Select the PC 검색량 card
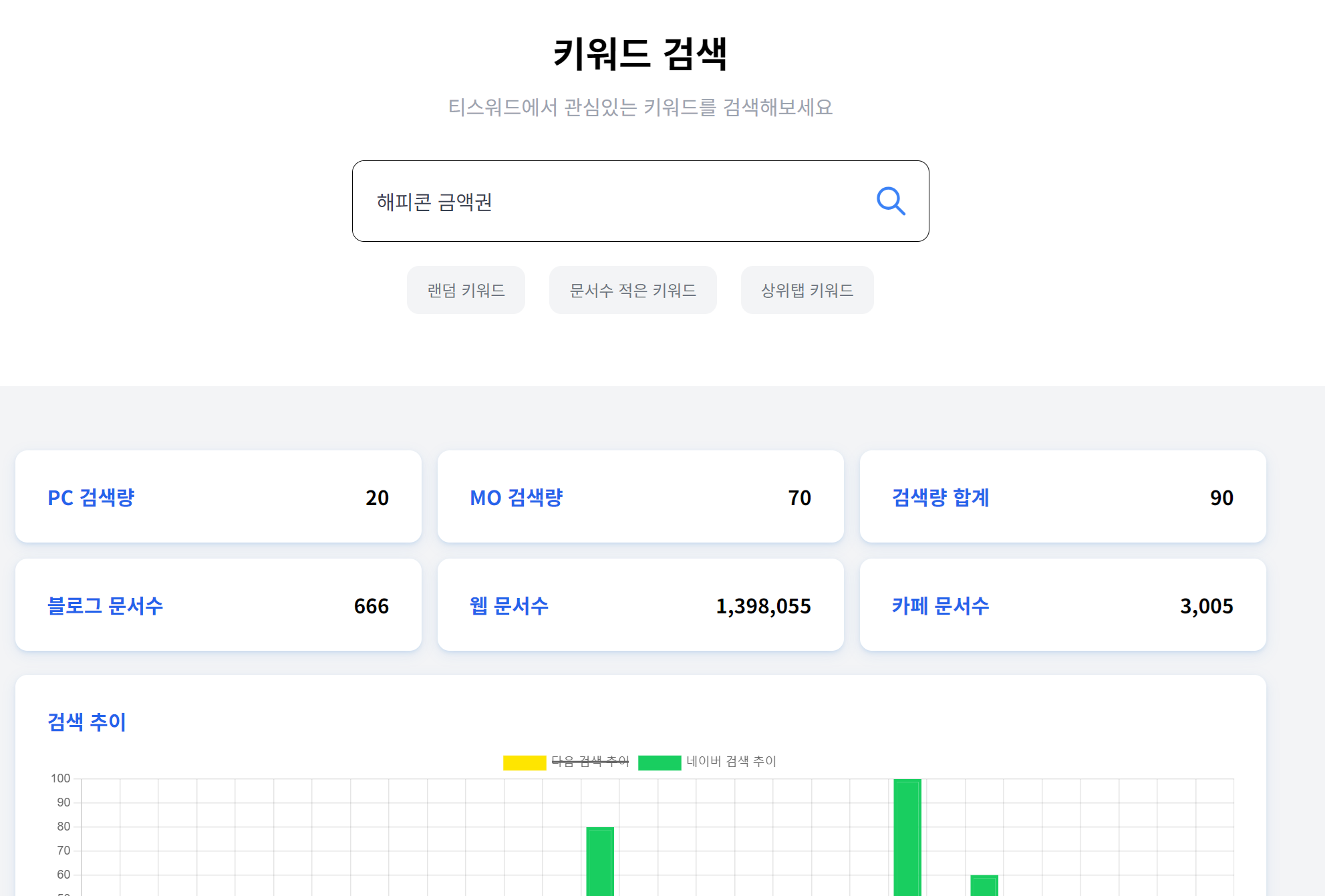Screen dimensions: 1325x896 pyautogui.click(x=218, y=497)
